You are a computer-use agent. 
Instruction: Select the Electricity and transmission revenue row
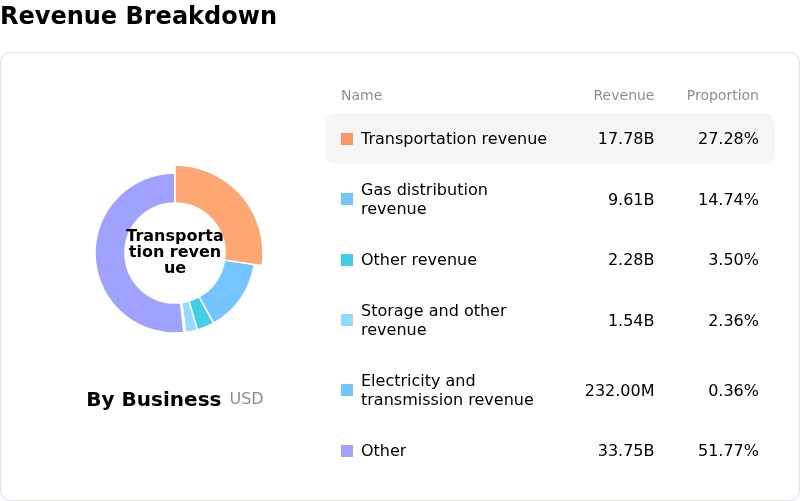coord(550,390)
